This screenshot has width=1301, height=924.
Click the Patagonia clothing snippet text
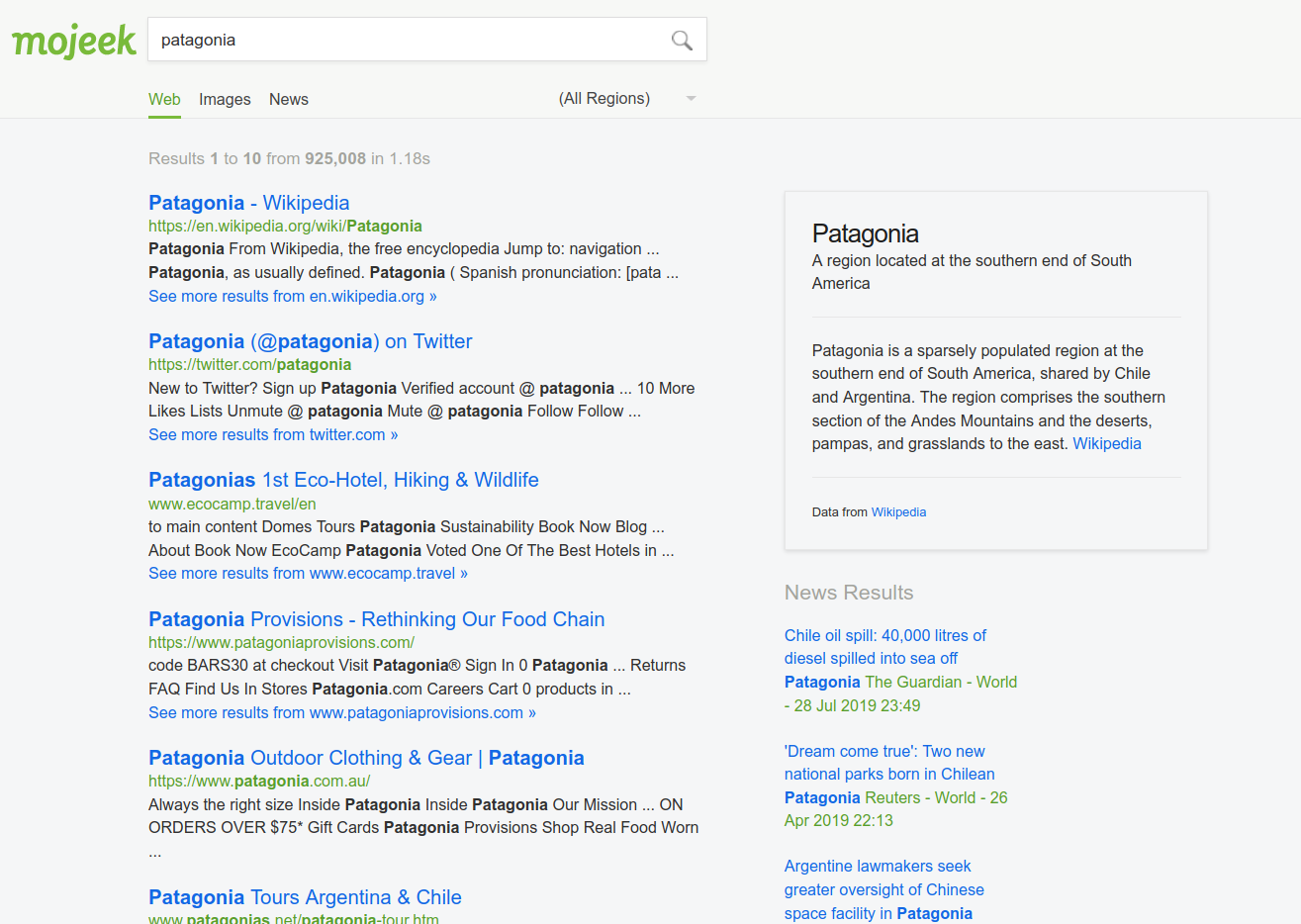click(x=423, y=827)
